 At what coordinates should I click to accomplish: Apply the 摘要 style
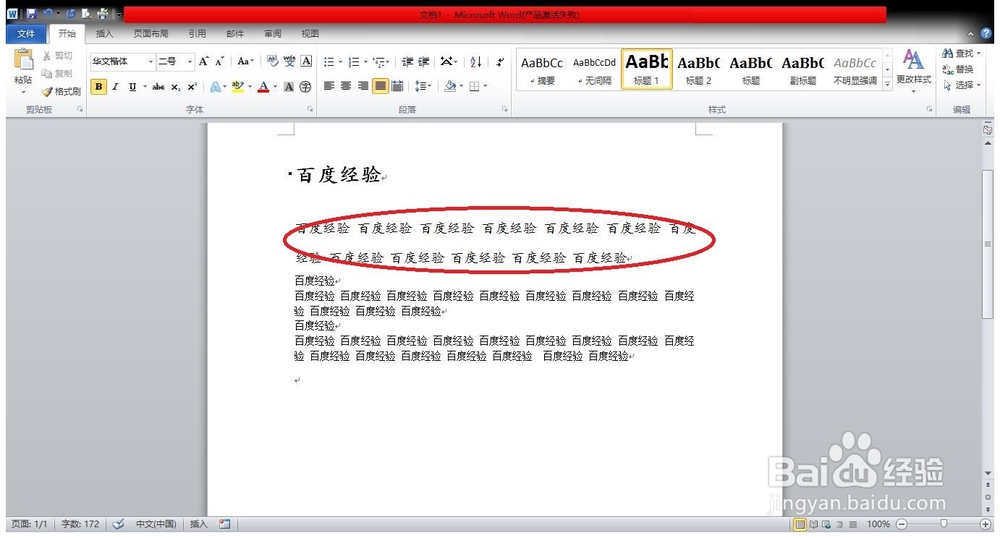coord(542,69)
